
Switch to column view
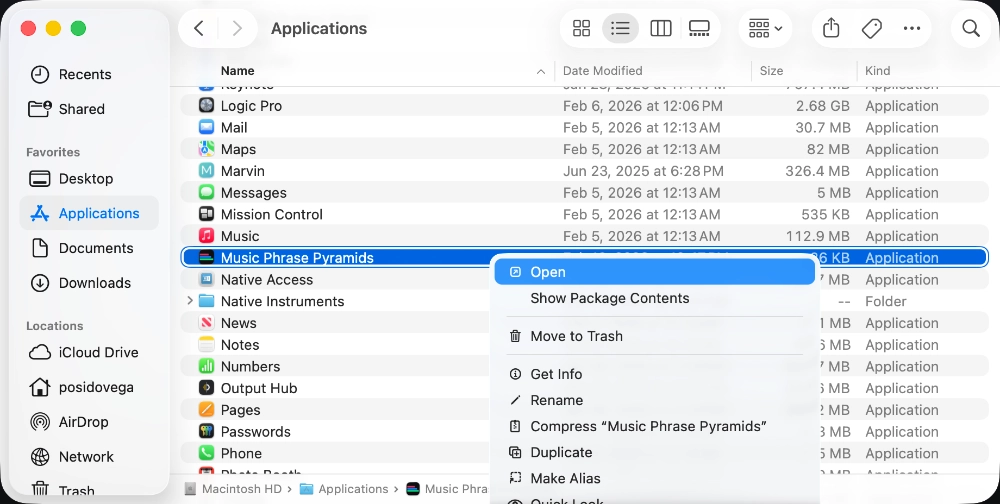tap(660, 28)
